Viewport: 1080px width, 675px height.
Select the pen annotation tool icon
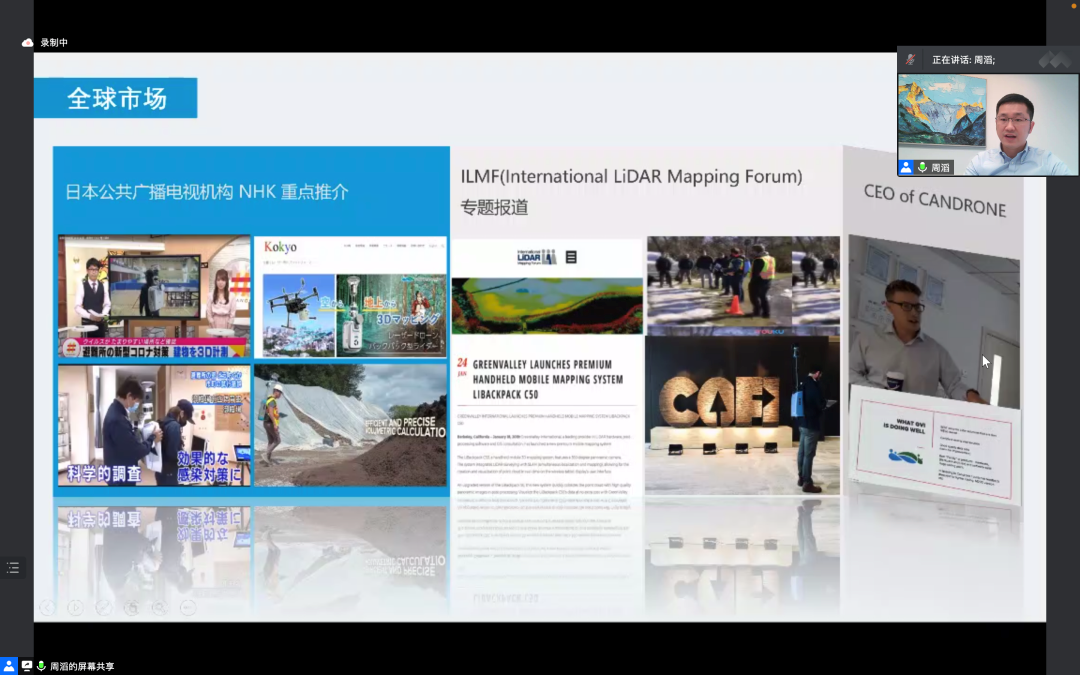(x=103, y=607)
